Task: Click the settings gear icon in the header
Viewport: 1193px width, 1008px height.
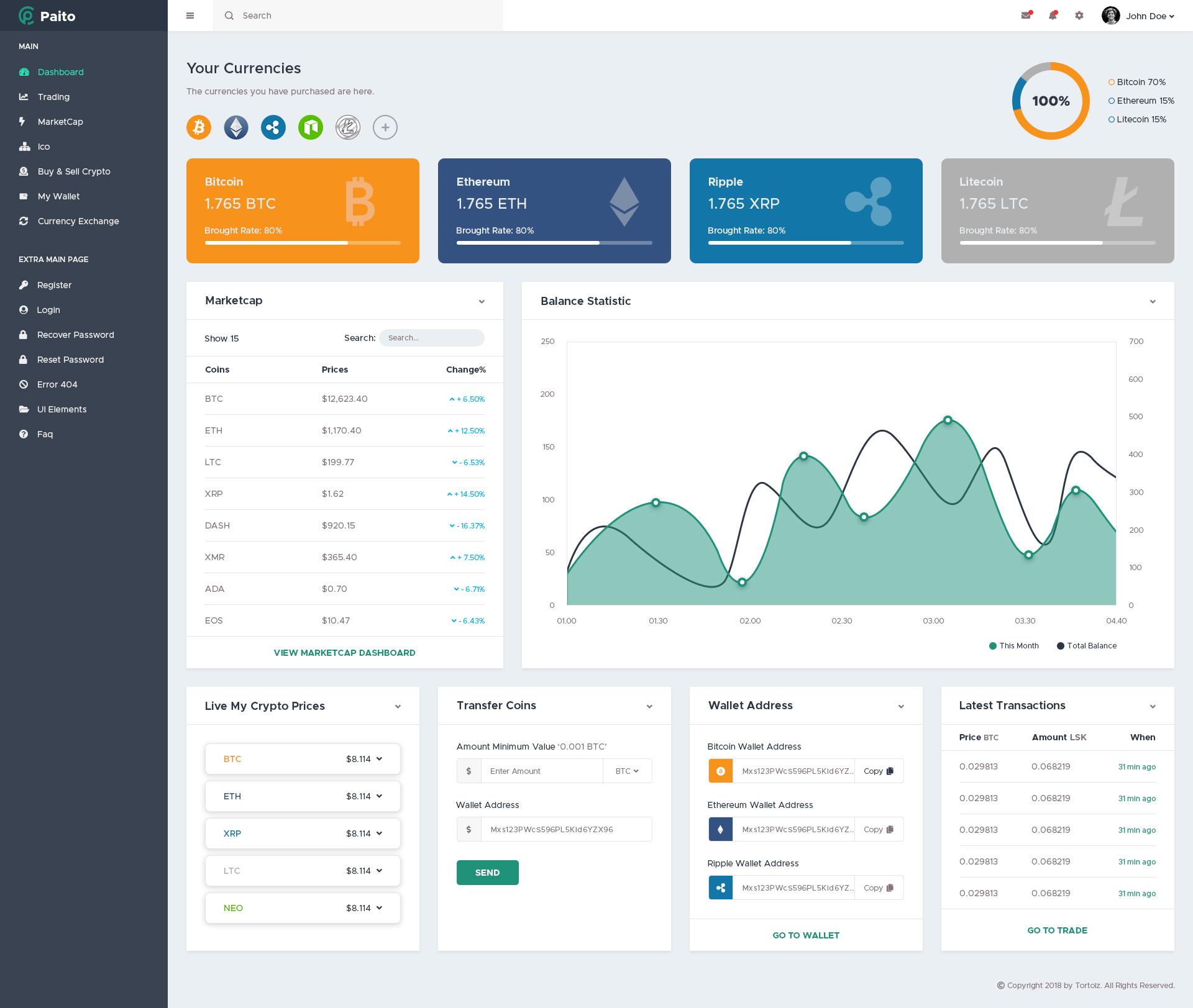Action: point(1079,16)
